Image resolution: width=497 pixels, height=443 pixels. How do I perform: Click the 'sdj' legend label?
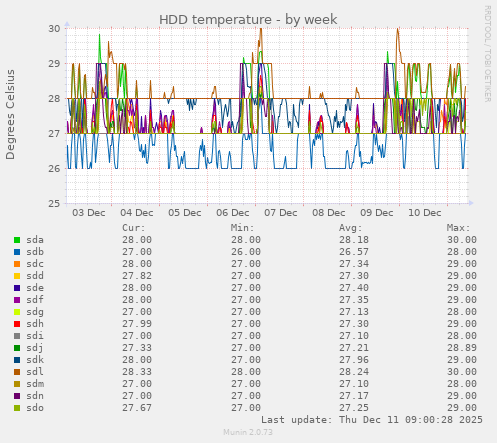(35, 348)
